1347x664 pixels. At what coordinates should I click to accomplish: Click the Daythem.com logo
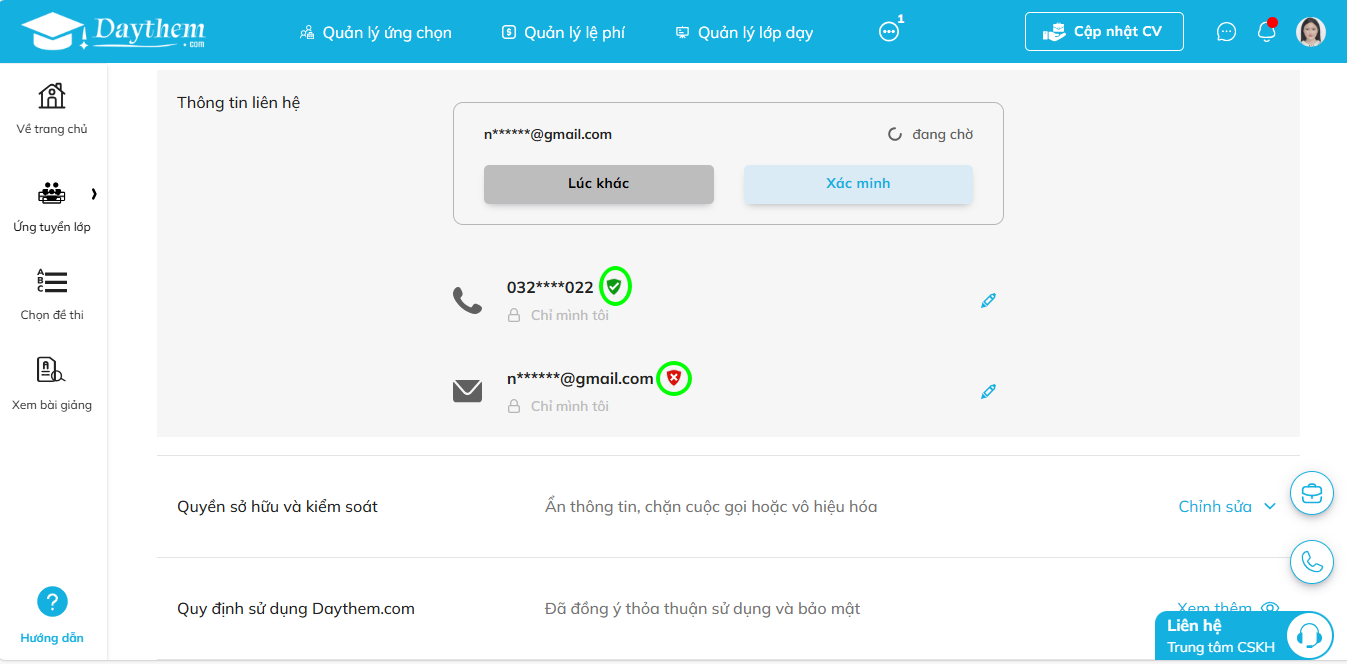coord(113,31)
